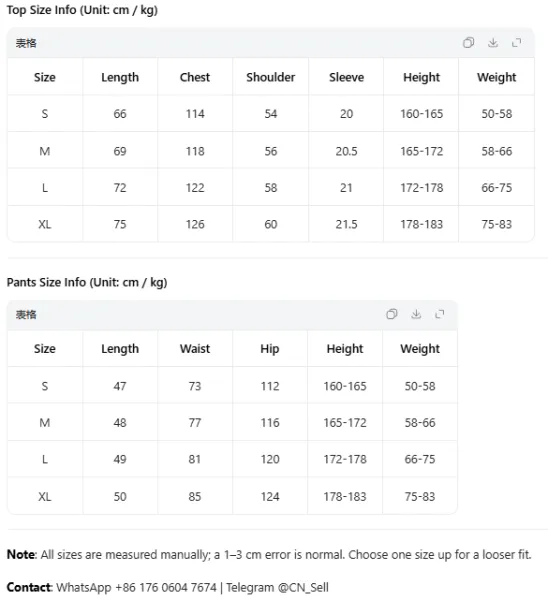Click the pants hip value 112
The image size is (548, 600).
[270, 386]
